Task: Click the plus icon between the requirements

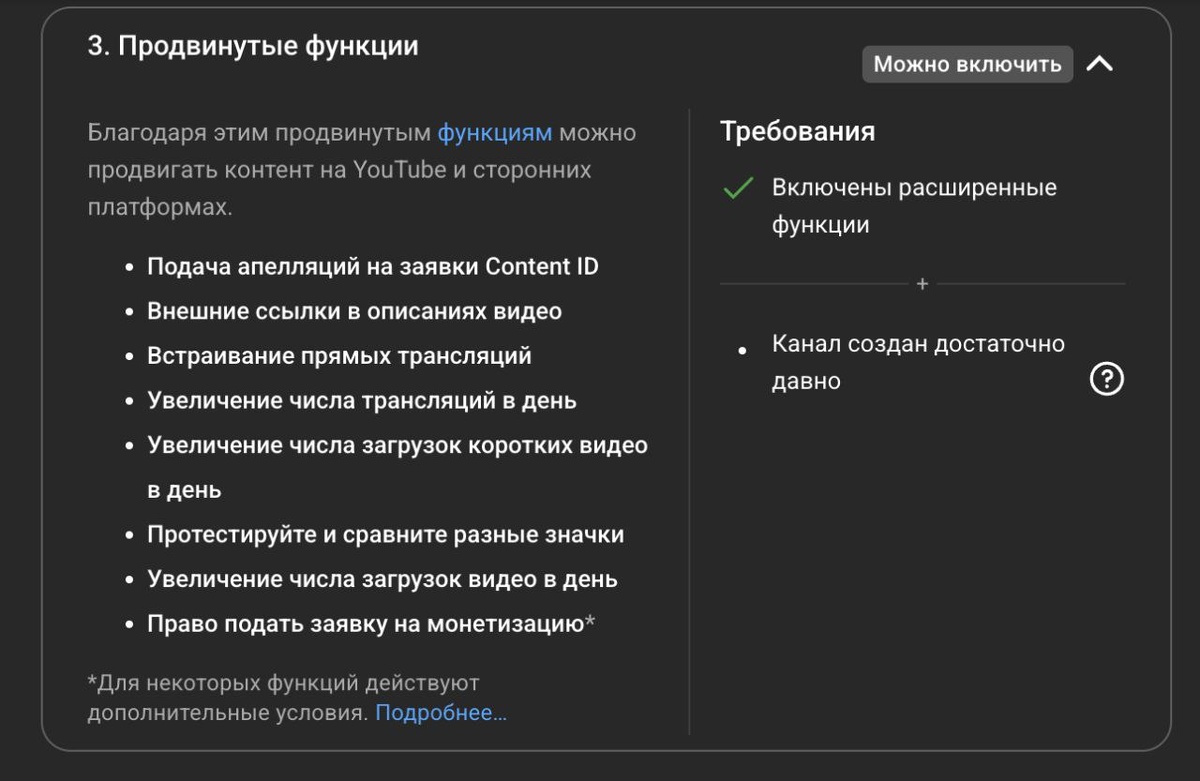Action: (x=920, y=283)
